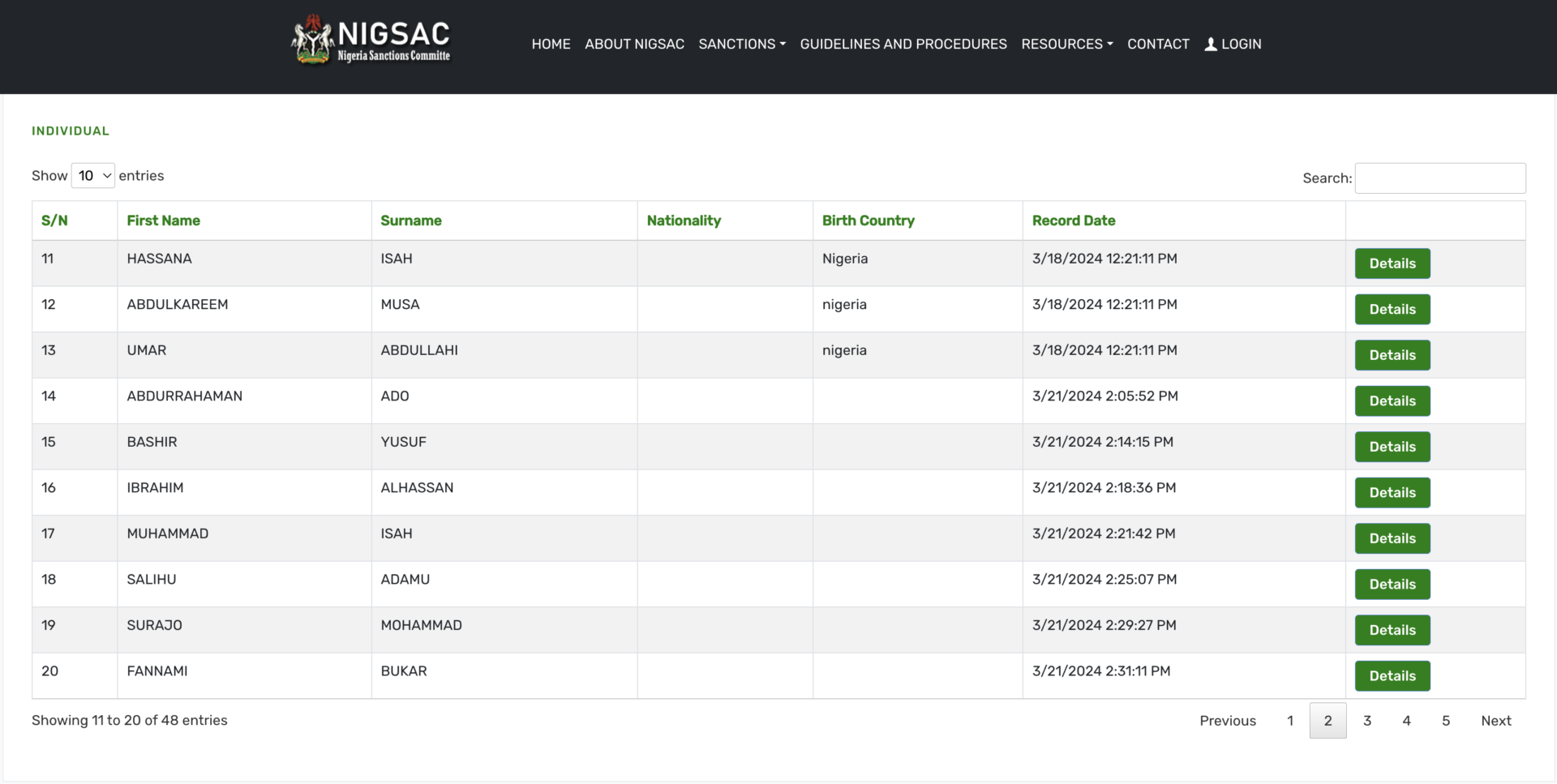The height and width of the screenshot is (784, 1557).
Task: Expand the Sanctions dropdown menu
Action: tap(741, 45)
